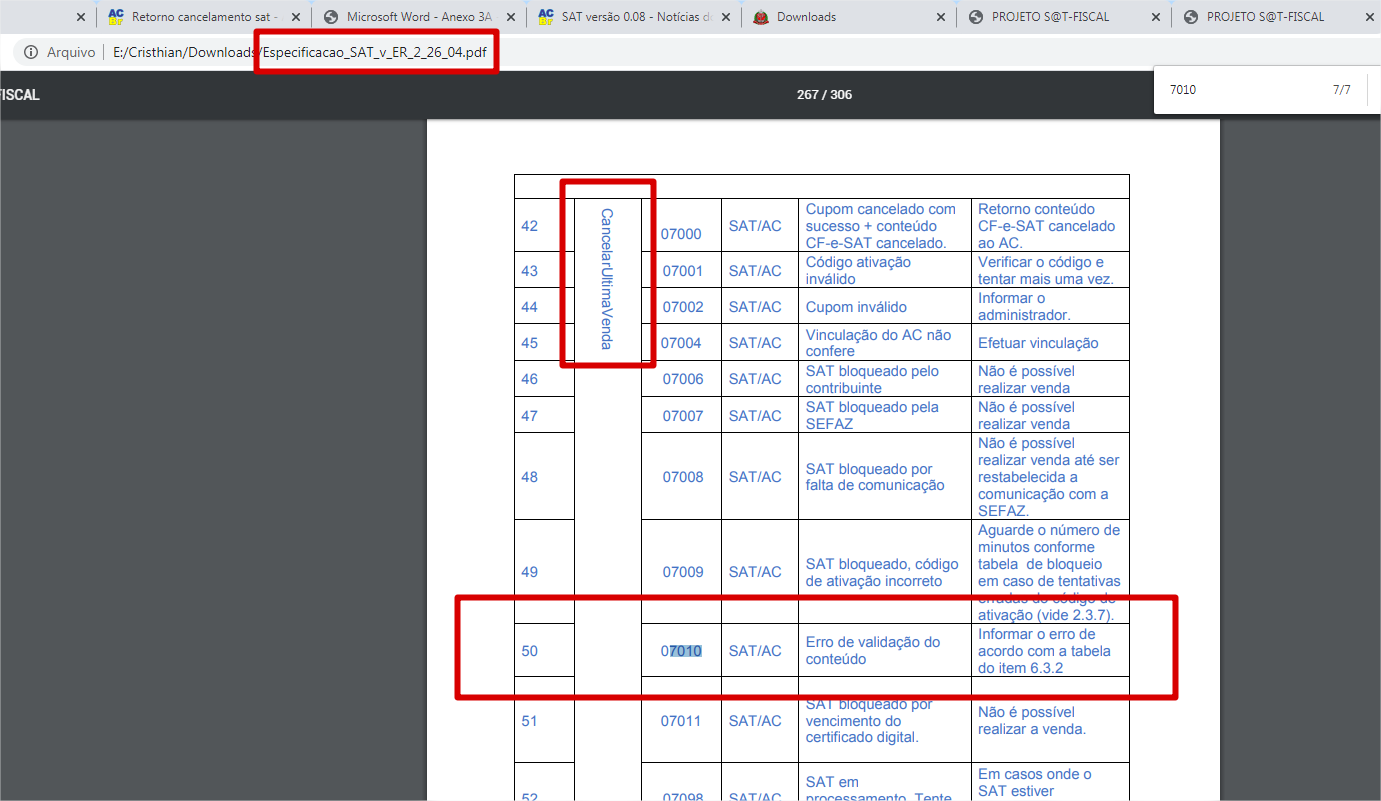The width and height of the screenshot is (1381, 801).
Task: Close the Downloads tab
Action: pyautogui.click(x=941, y=17)
